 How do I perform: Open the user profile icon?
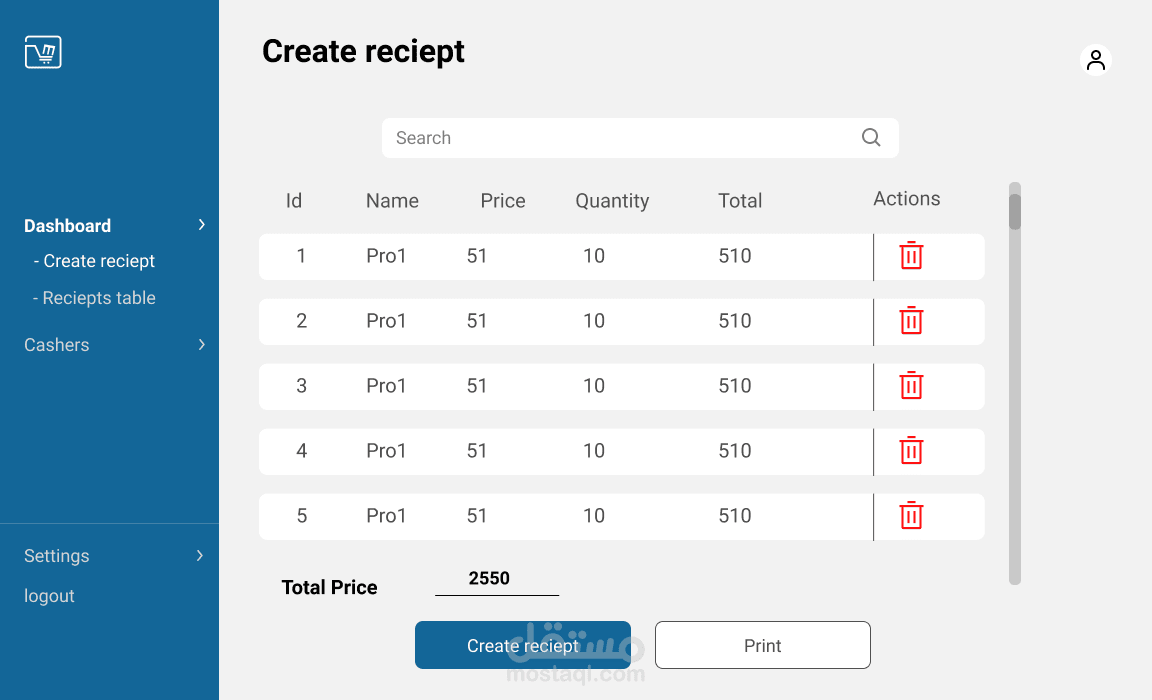coord(1096,60)
